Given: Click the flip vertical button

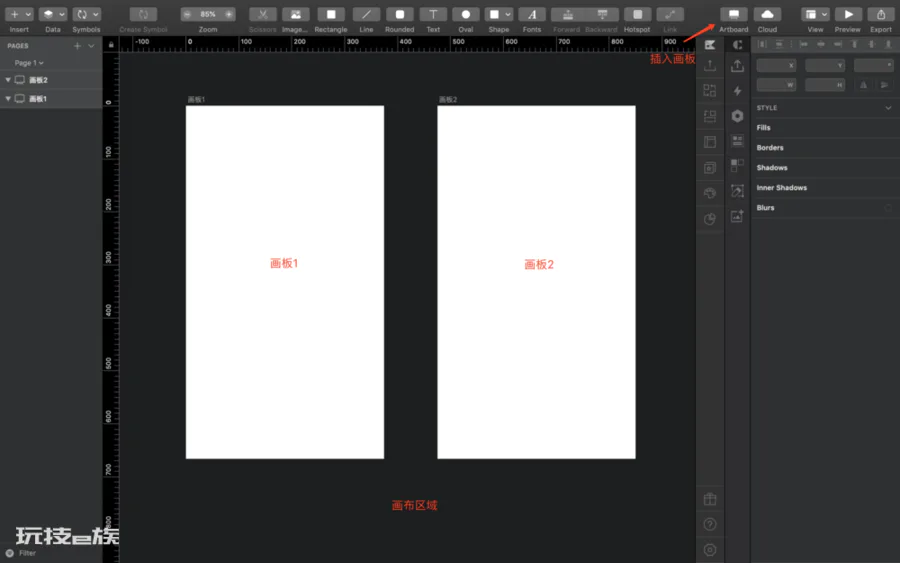Looking at the screenshot, I should [885, 85].
